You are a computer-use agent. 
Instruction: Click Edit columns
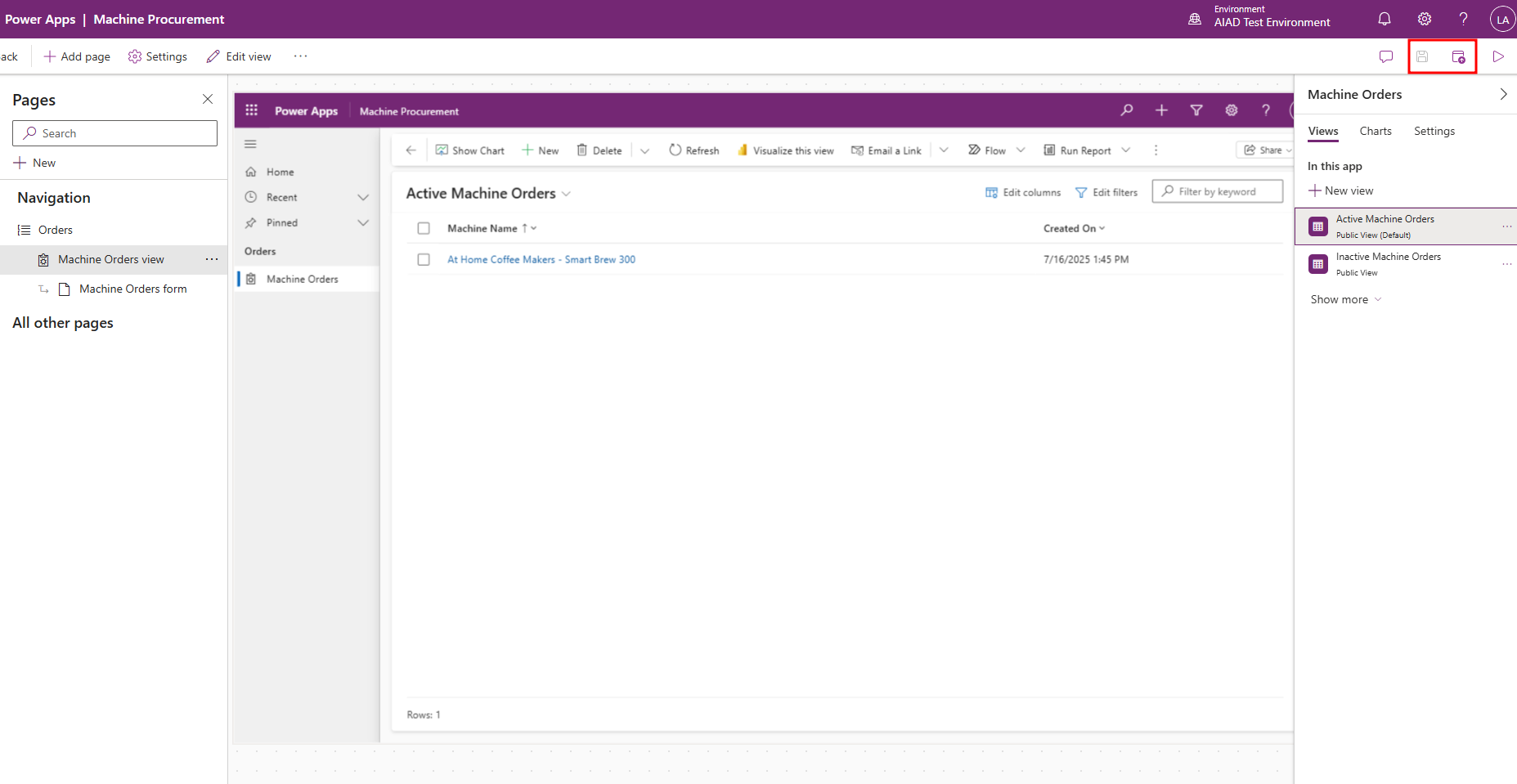point(1023,192)
